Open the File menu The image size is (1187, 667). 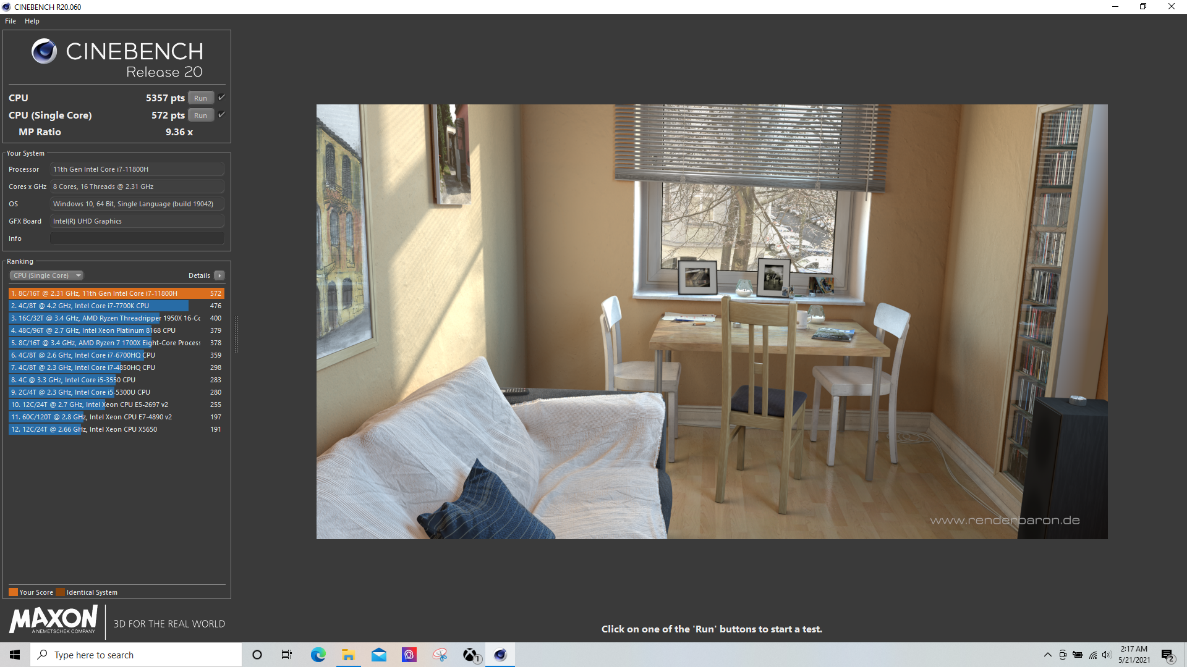click(11, 21)
